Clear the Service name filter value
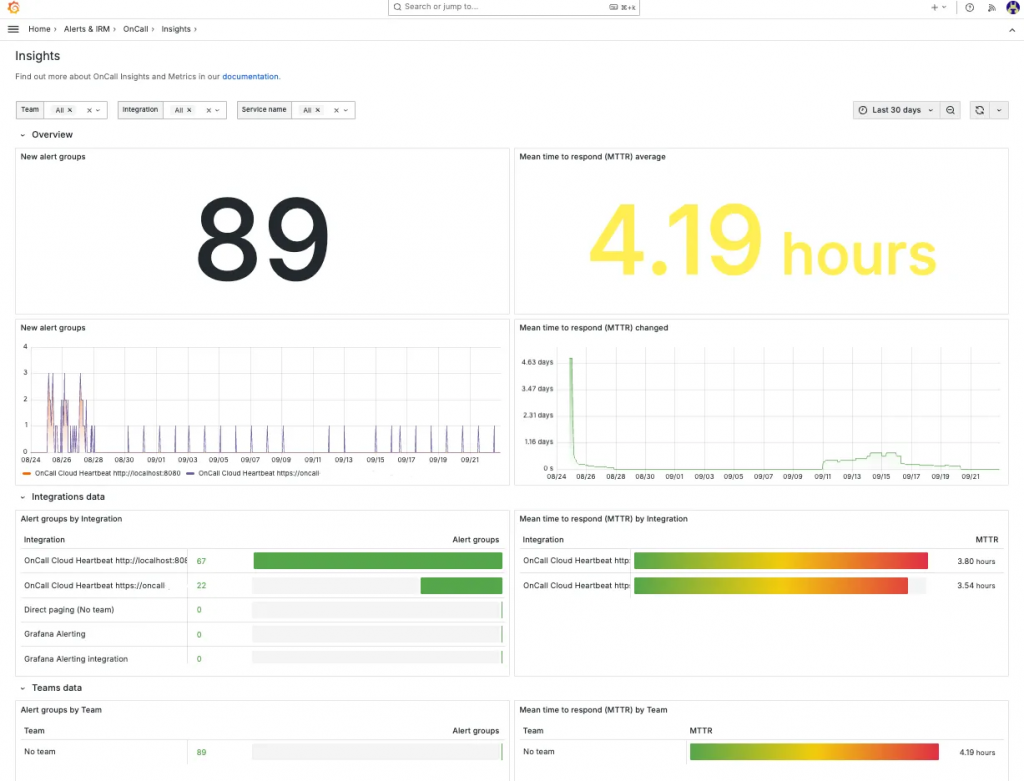1024x781 pixels. click(x=336, y=110)
